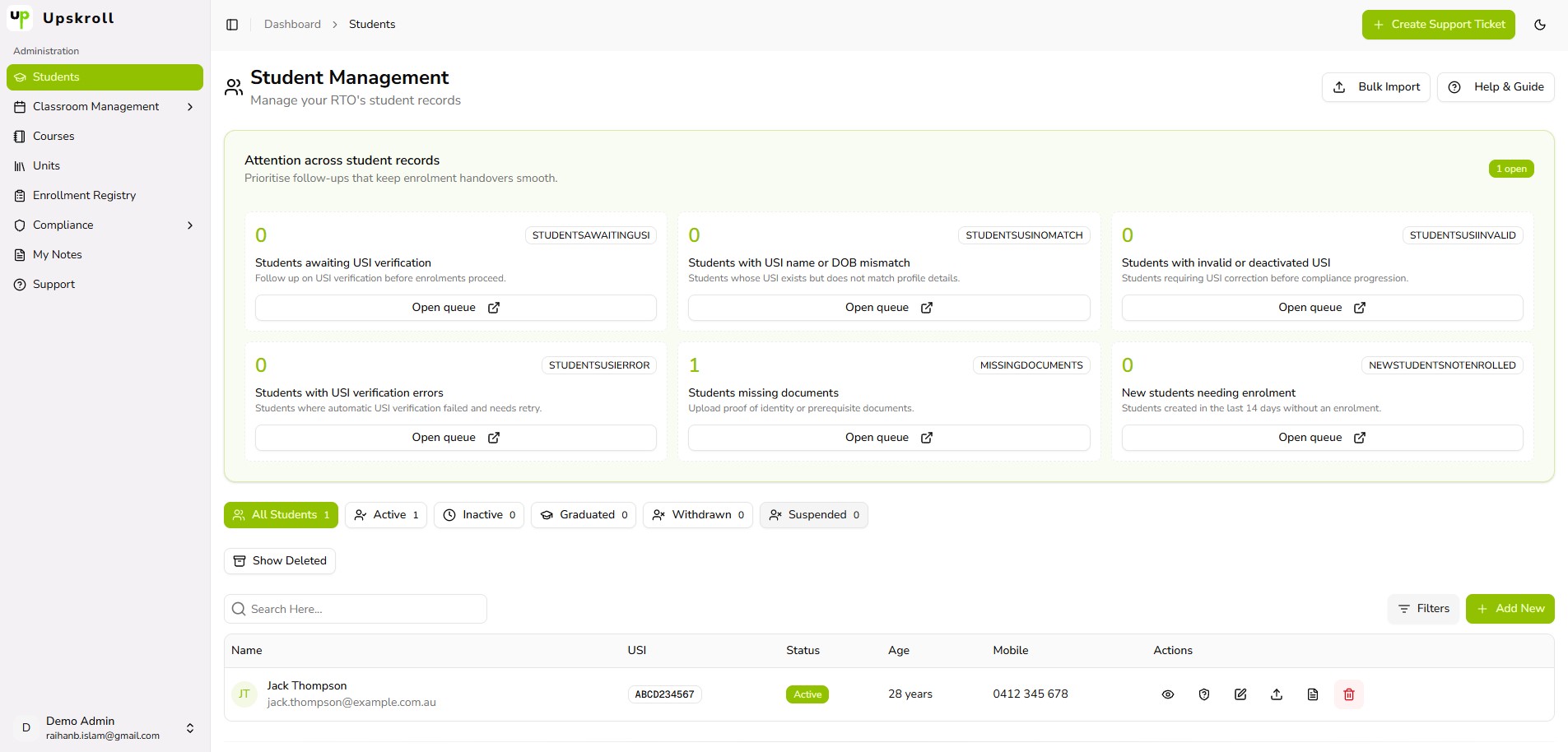Click the Mobile column header
Viewport: 1568px width, 752px height.
(1011, 651)
